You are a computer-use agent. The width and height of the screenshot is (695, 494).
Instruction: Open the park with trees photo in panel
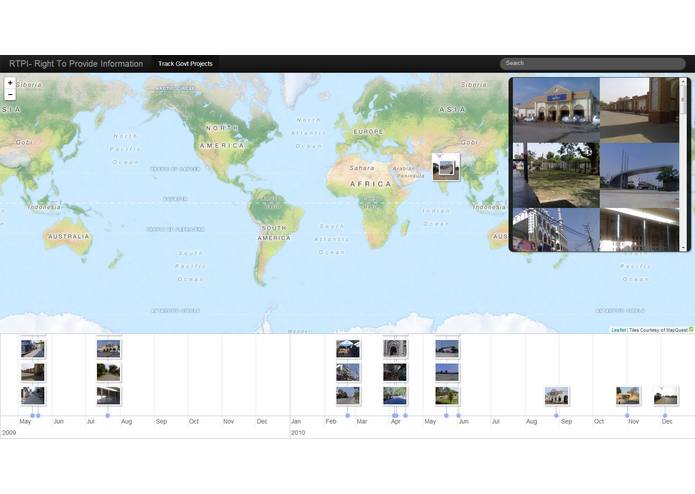click(x=556, y=175)
